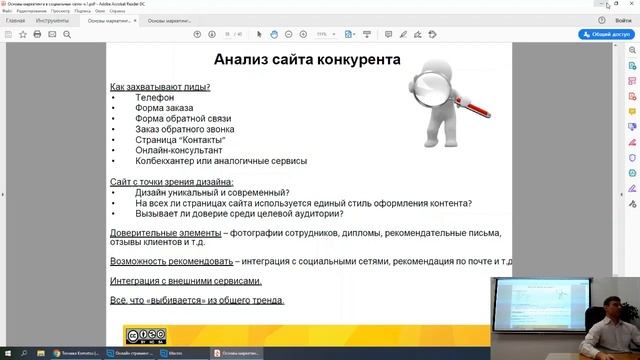
Task: Select the active first document tab
Action: click(x=109, y=20)
